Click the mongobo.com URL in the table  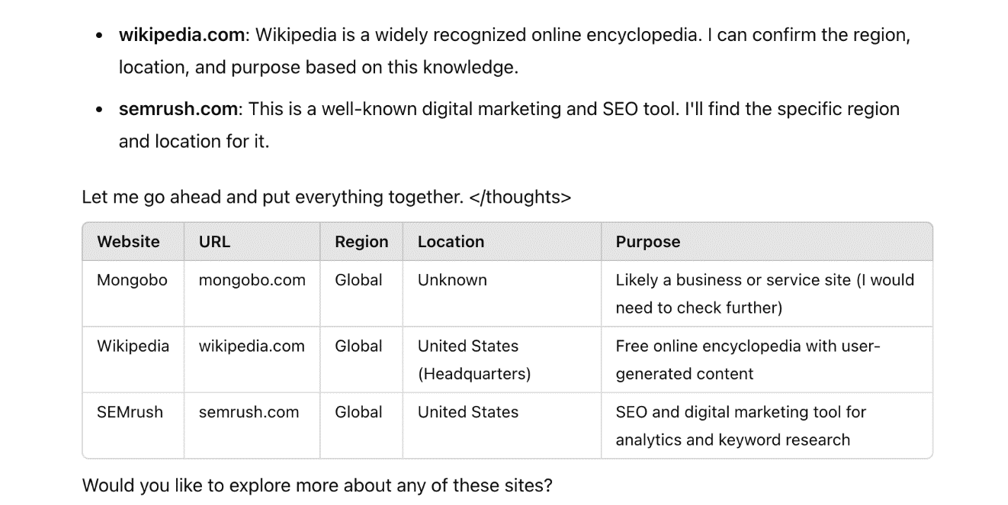pyautogui.click(x=252, y=280)
